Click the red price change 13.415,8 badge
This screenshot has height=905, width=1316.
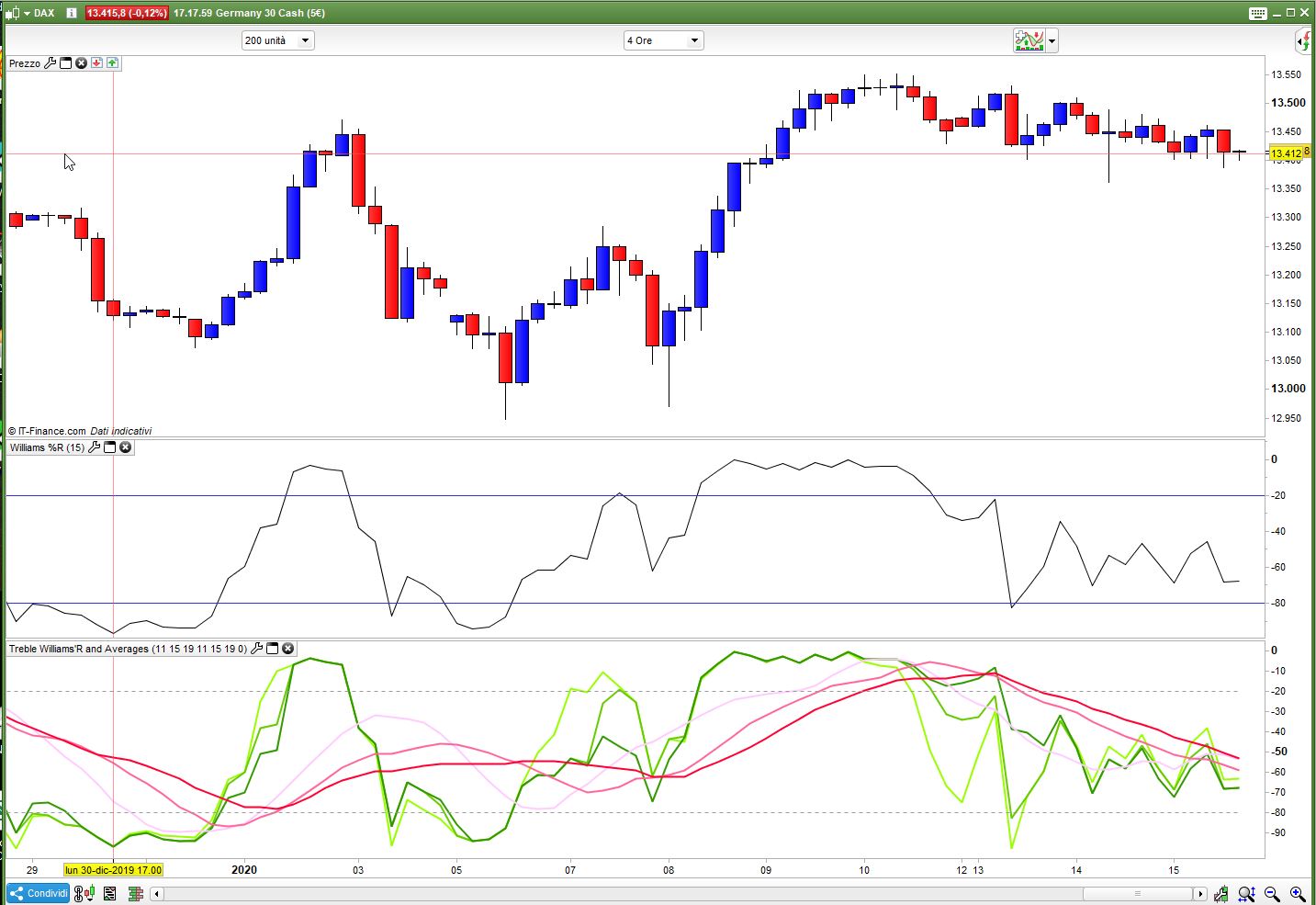point(127,13)
